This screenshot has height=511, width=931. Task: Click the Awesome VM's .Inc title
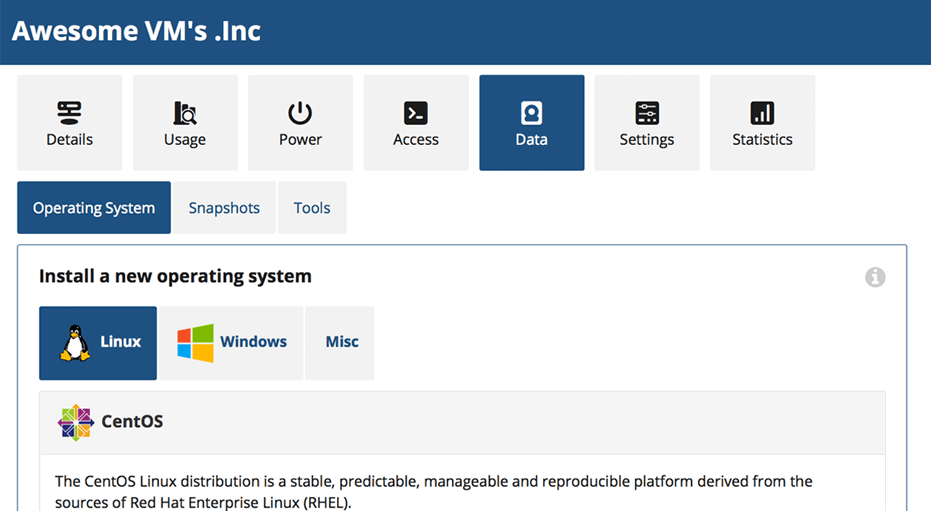136,31
